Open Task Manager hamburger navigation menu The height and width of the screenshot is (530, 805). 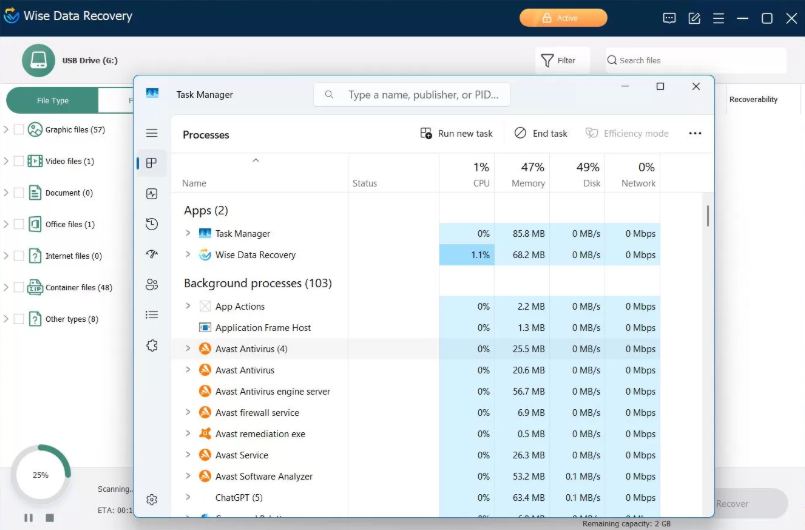[x=151, y=134]
